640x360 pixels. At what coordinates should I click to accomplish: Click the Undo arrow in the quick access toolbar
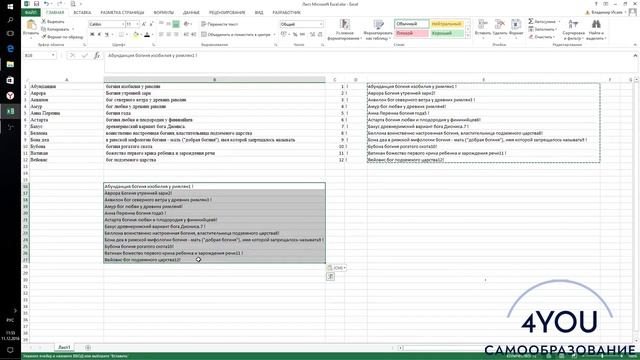coord(47,4)
